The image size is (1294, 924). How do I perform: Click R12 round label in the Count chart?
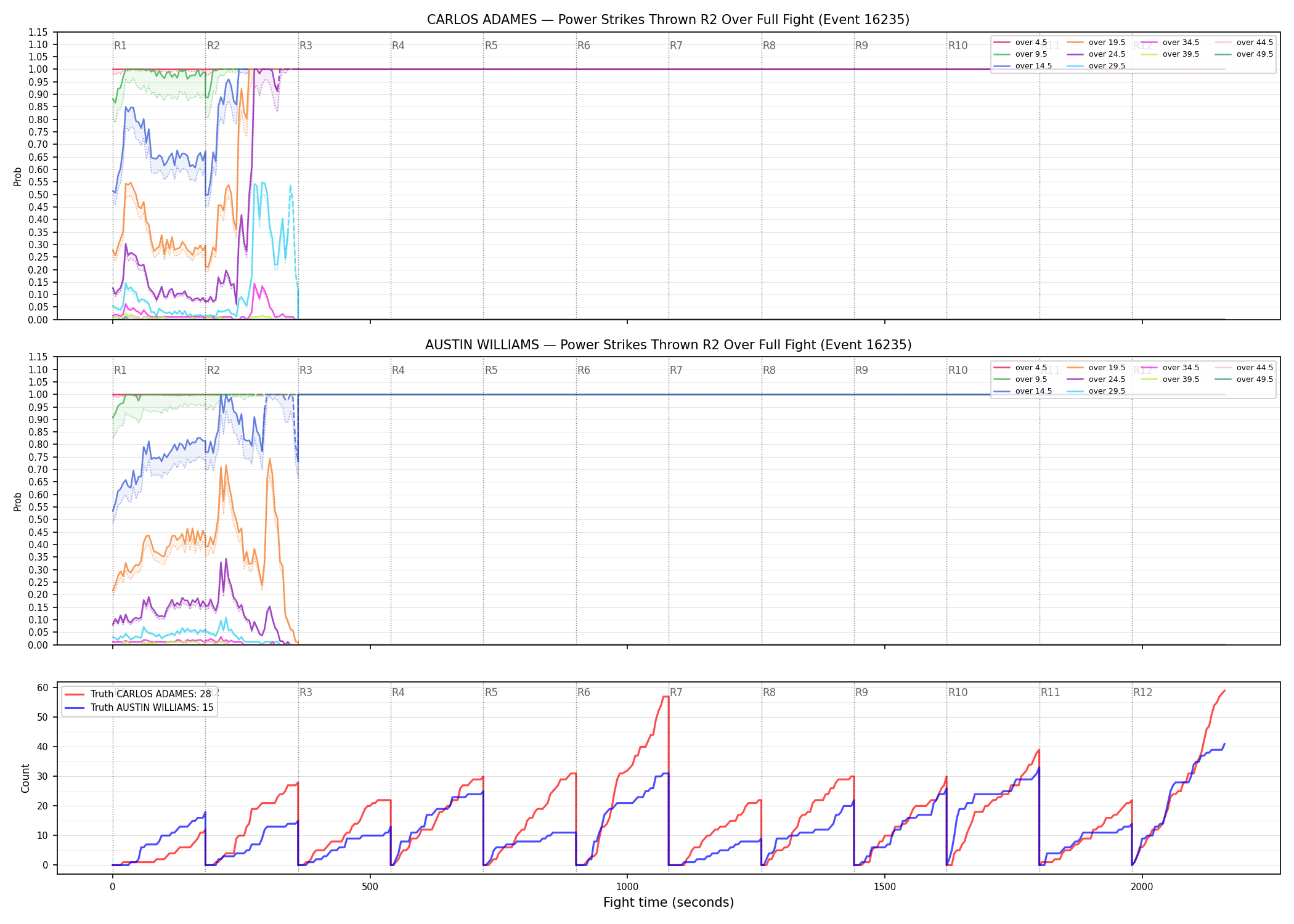(x=1142, y=692)
